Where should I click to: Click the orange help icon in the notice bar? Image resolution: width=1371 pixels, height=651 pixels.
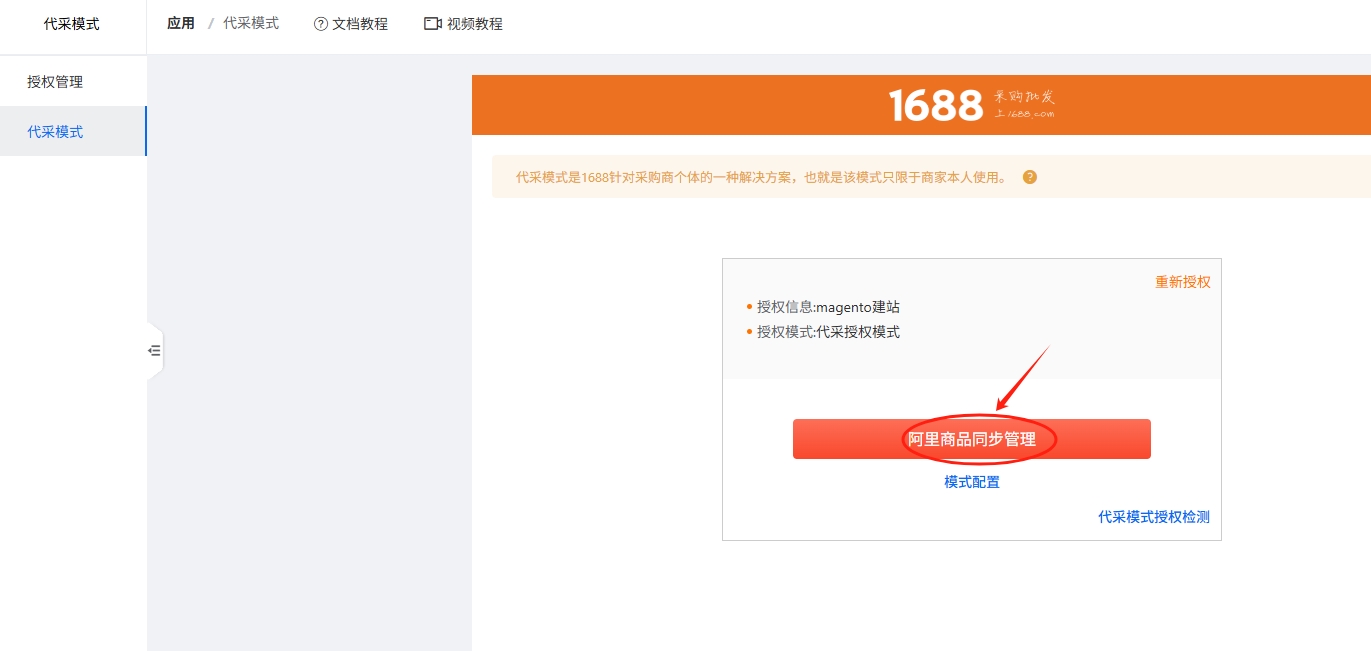[1030, 177]
